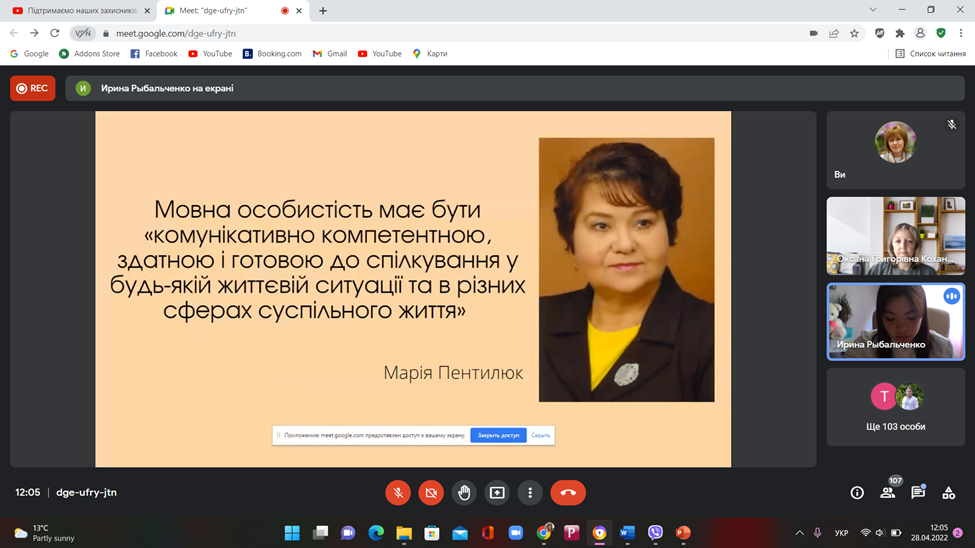Open the Addons Store bookmark
This screenshot has height=548, width=975.
coord(89,53)
